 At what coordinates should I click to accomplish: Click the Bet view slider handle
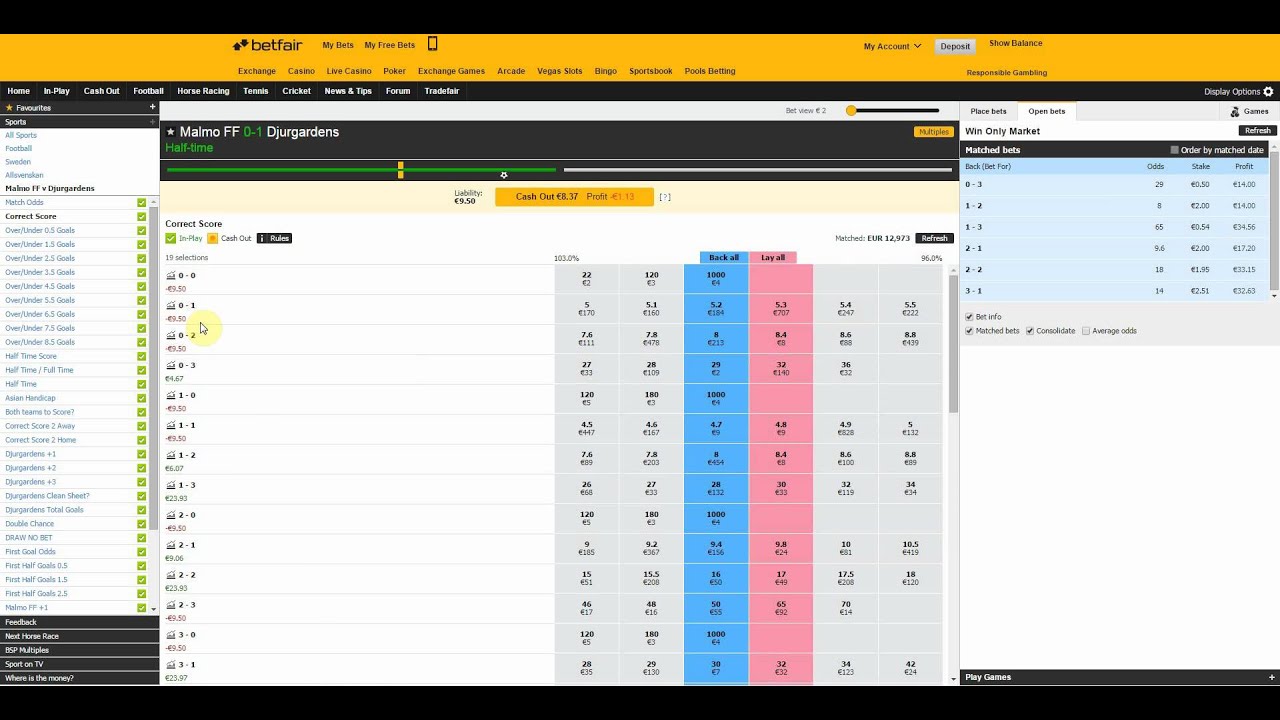pos(851,111)
